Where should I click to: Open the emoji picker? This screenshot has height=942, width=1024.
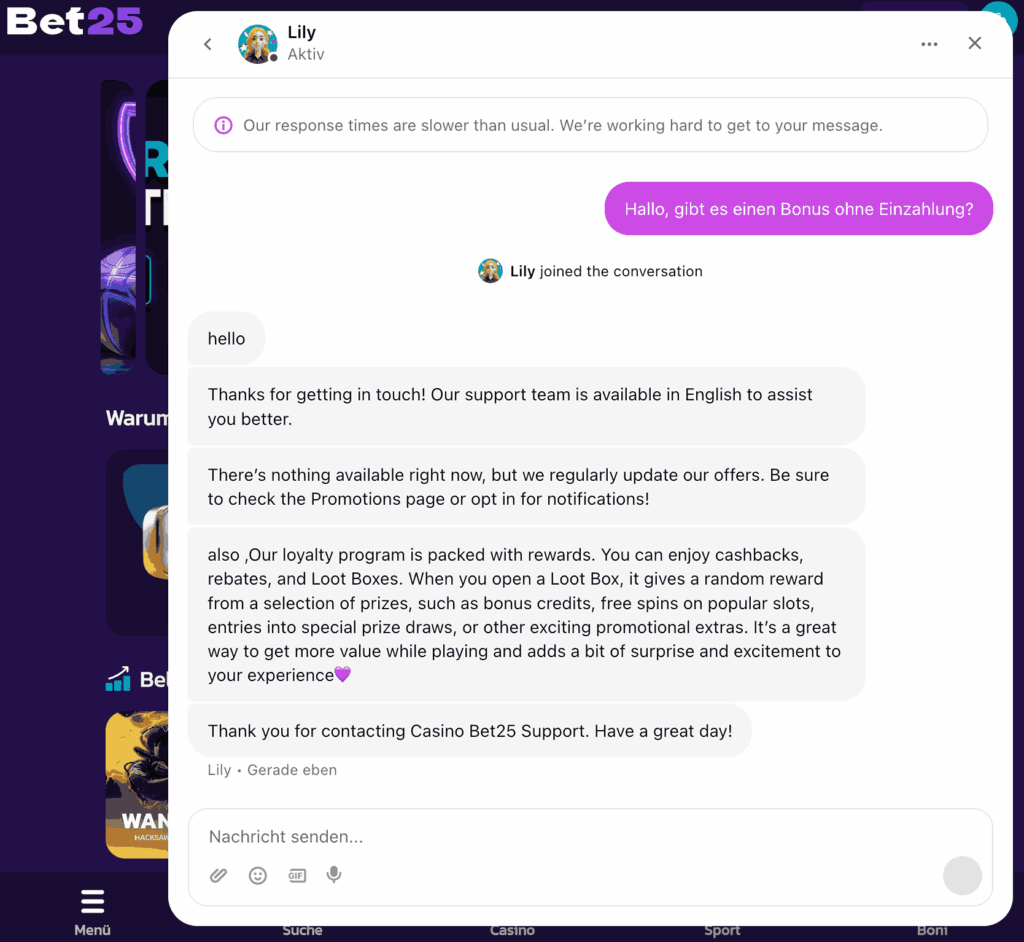click(x=258, y=875)
